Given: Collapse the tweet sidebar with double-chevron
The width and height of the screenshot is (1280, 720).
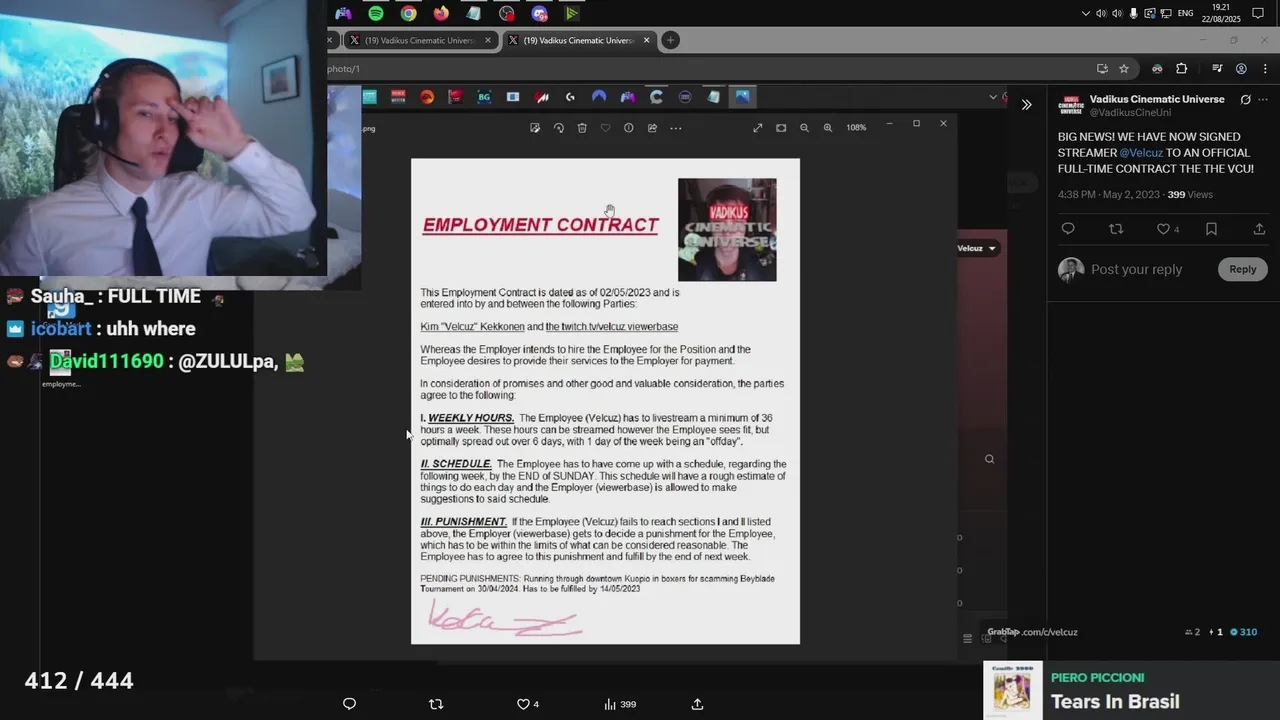Looking at the screenshot, I should 1026,105.
